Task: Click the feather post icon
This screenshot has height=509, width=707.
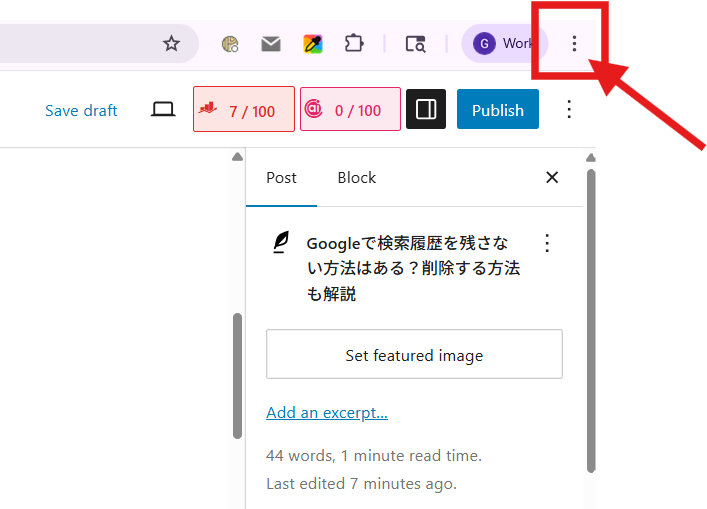Action: (281, 243)
